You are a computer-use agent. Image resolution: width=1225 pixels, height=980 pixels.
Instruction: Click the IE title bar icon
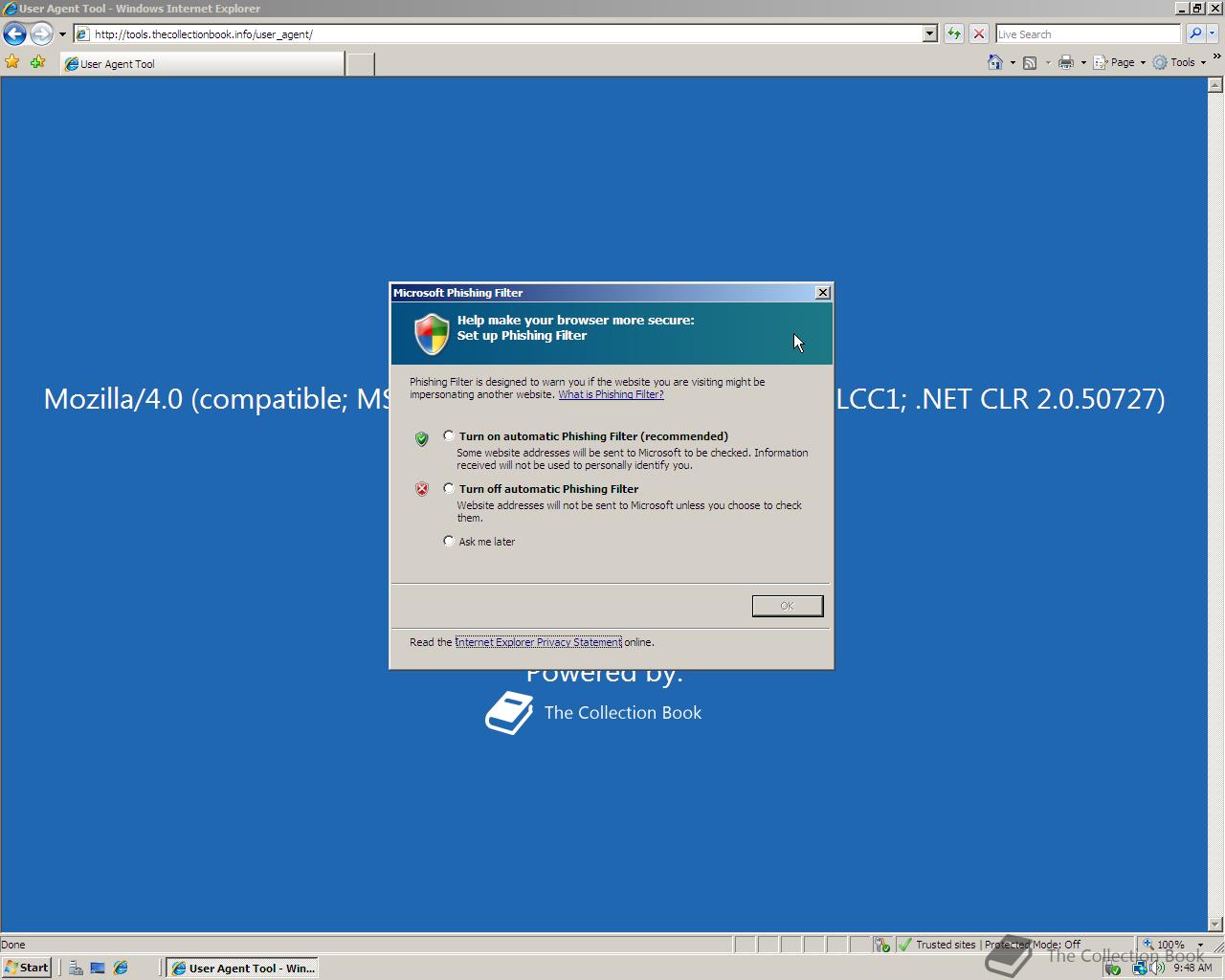click(x=10, y=9)
